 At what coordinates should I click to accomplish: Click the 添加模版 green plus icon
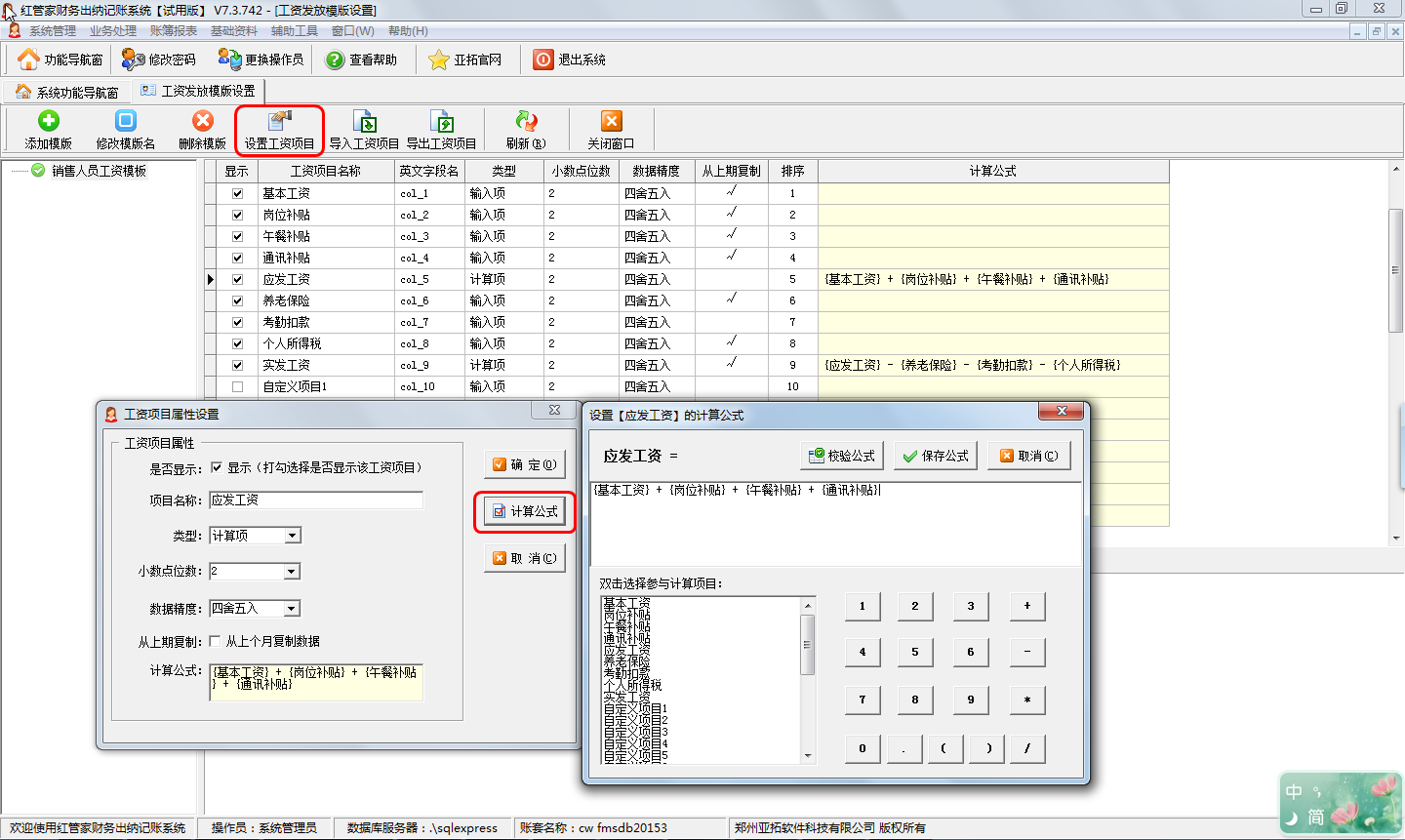48,121
